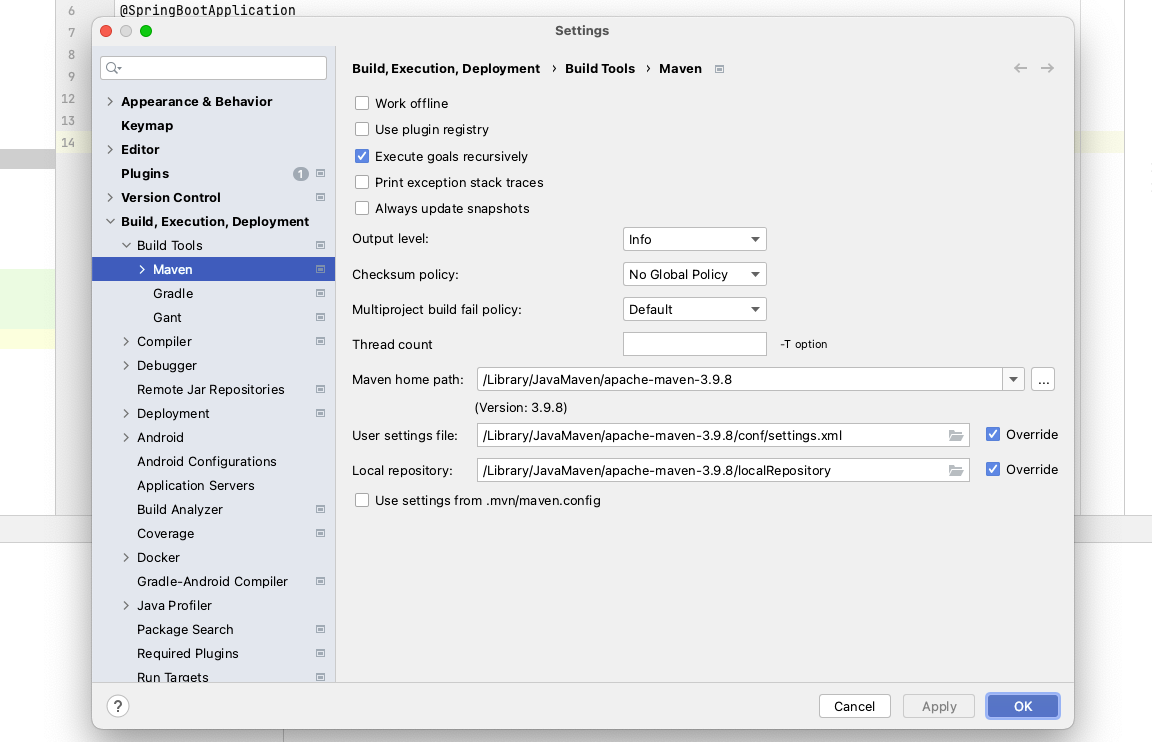Toggle Override for Local repository
1152x742 pixels.
click(993, 469)
